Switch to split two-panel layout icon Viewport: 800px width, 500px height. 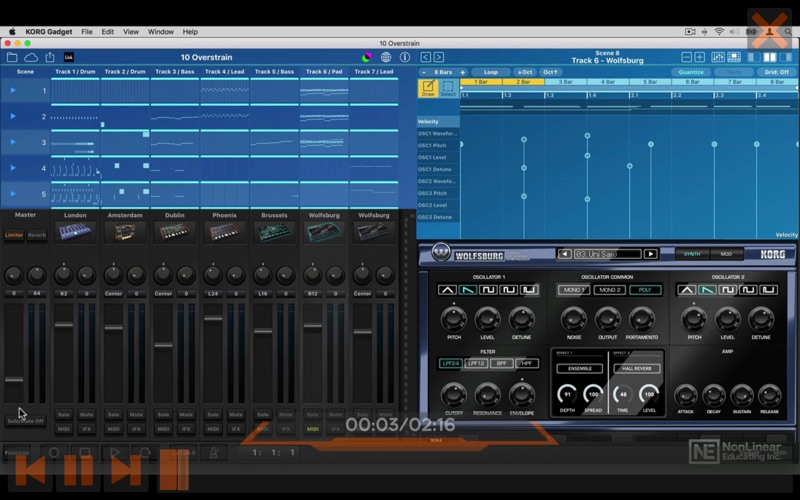pyautogui.click(x=770, y=57)
